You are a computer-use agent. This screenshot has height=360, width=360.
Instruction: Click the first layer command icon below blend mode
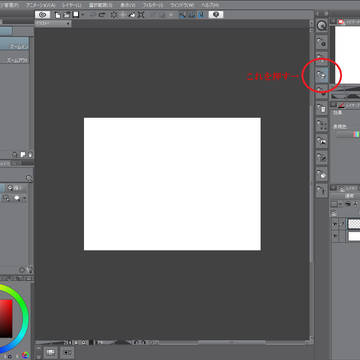pyautogui.click(x=334, y=204)
